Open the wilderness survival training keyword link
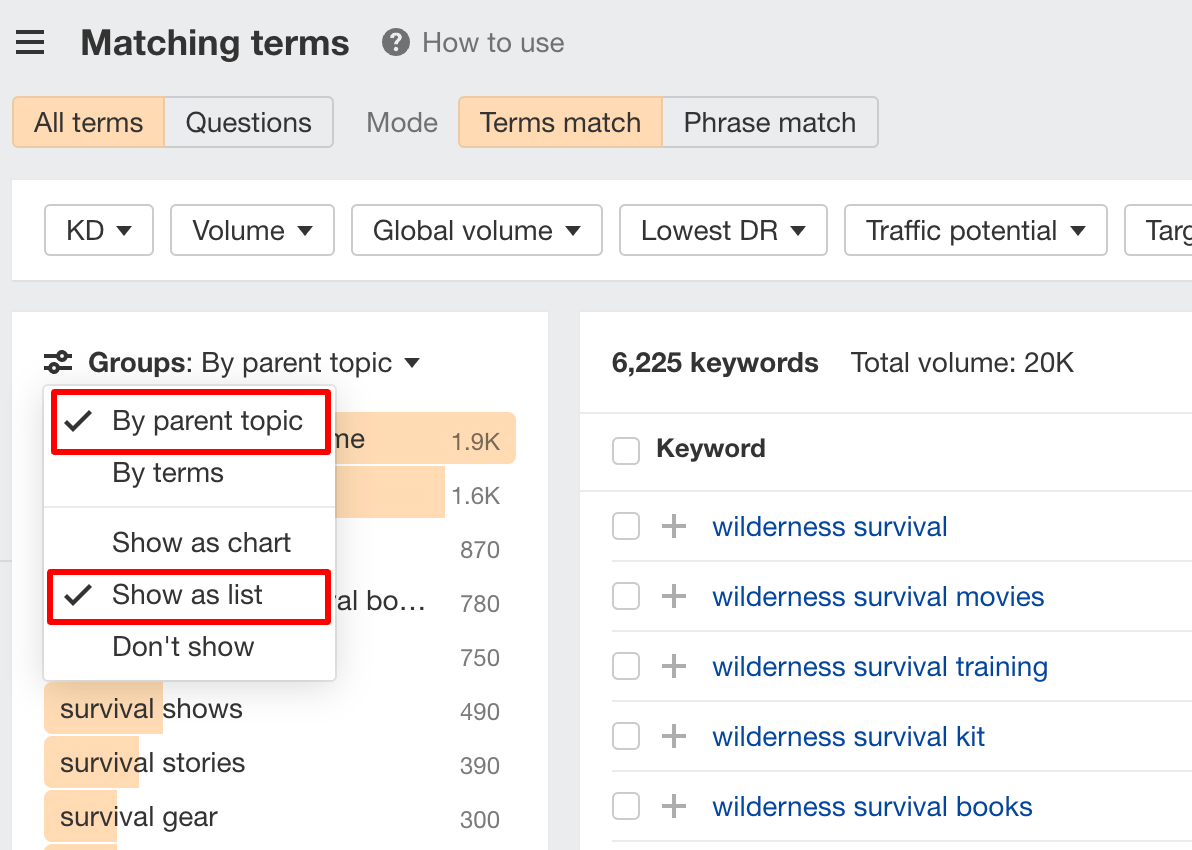This screenshot has height=850, width=1192. point(880,667)
